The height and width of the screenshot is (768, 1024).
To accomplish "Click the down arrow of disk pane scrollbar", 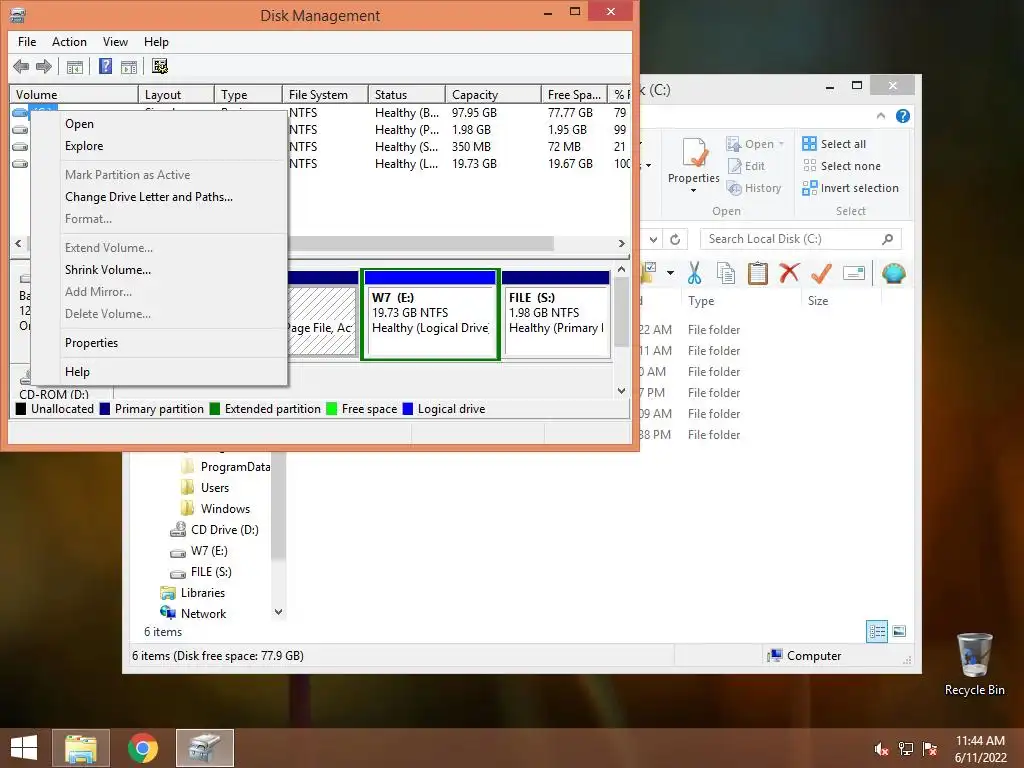I will (621, 391).
